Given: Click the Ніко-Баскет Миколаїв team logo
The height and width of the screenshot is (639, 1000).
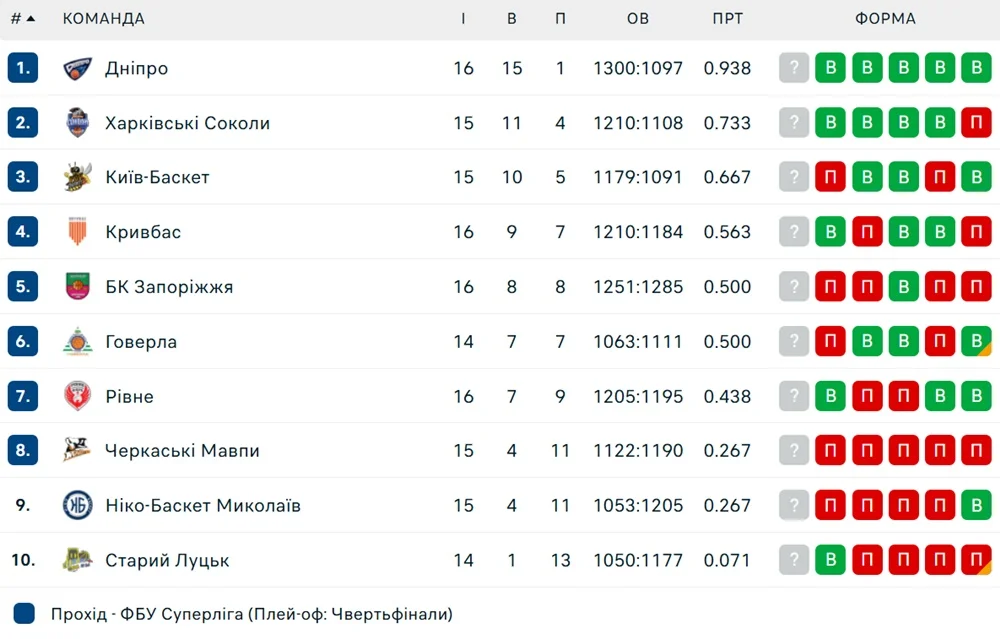Looking at the screenshot, I should pyautogui.click(x=78, y=505).
